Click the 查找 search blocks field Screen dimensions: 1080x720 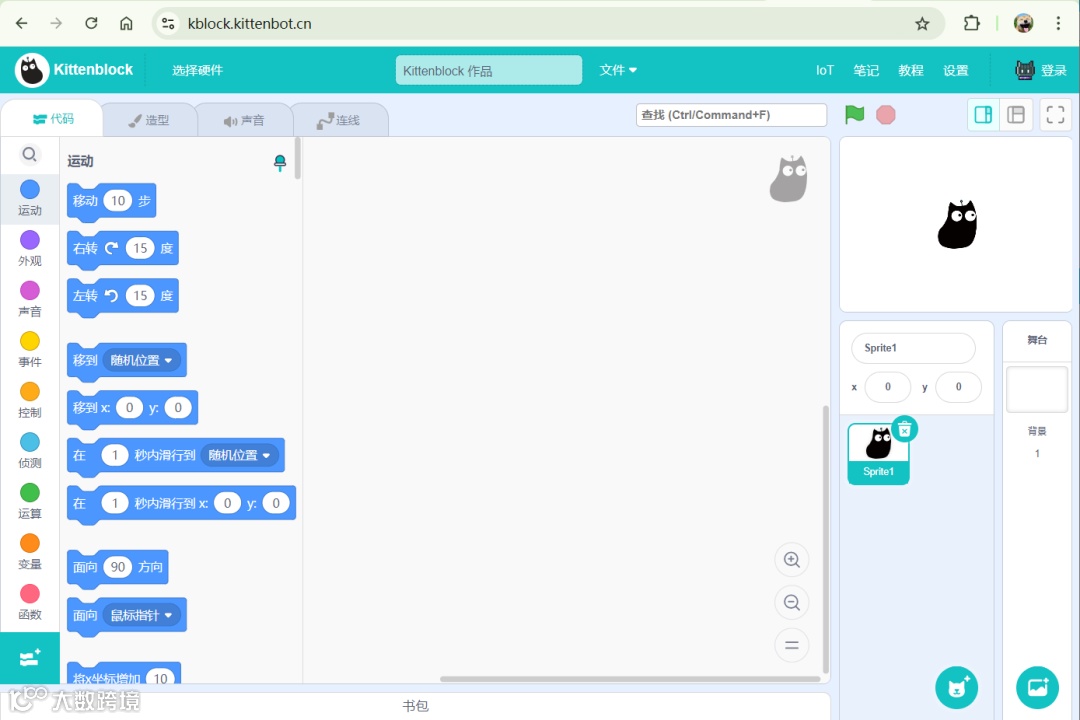(731, 115)
